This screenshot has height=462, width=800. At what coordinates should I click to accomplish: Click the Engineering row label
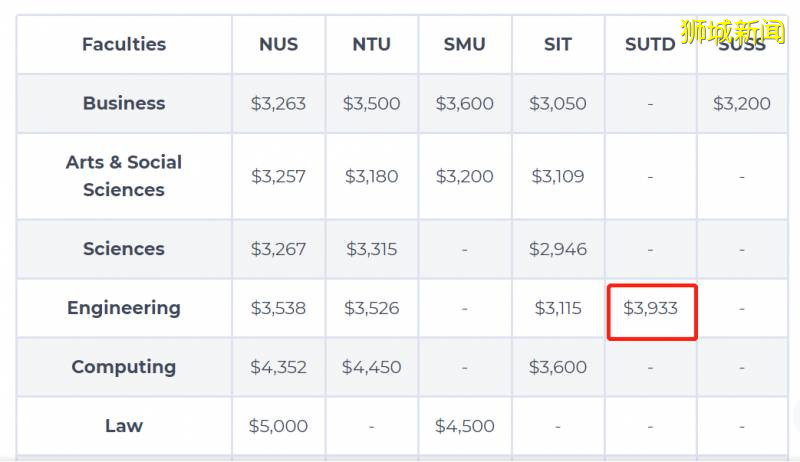(x=124, y=308)
